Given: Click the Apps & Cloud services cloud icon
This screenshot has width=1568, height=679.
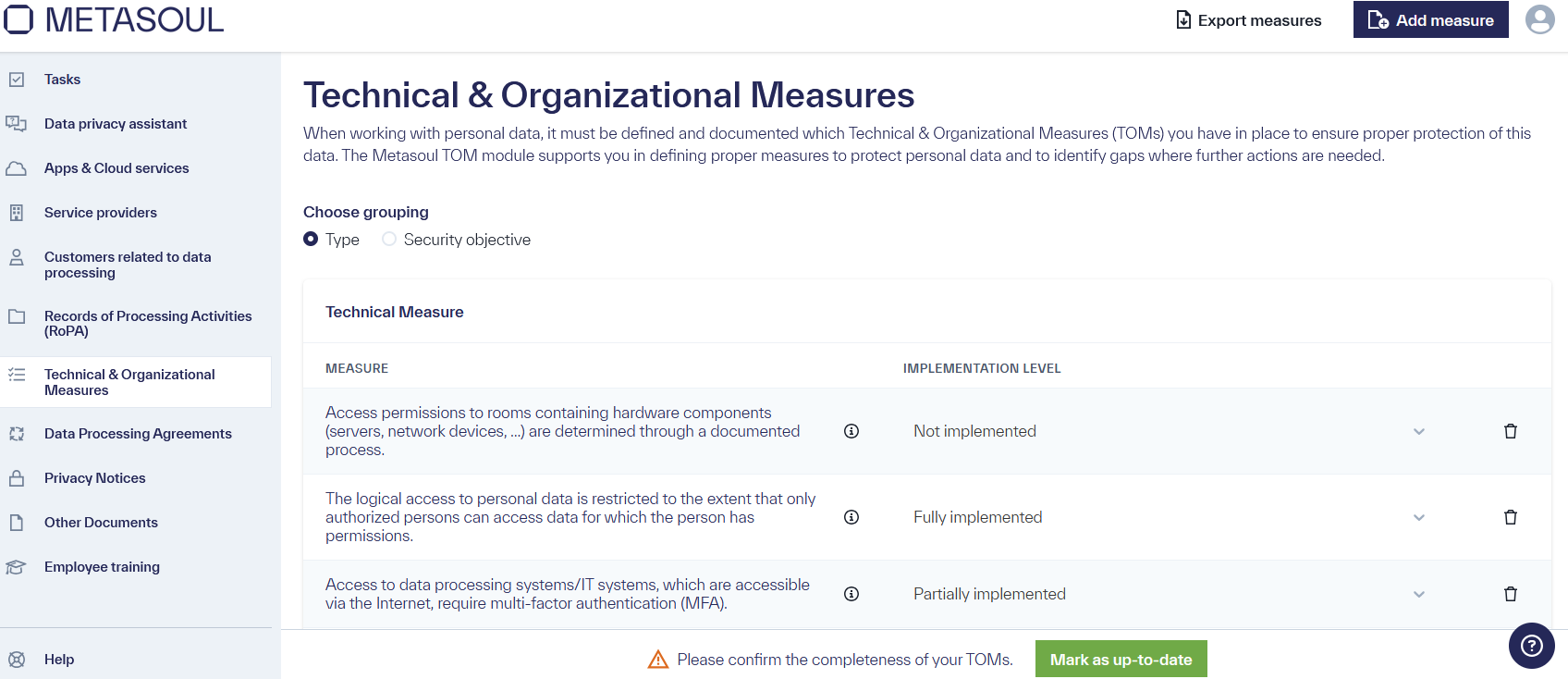Looking at the screenshot, I should (x=17, y=168).
